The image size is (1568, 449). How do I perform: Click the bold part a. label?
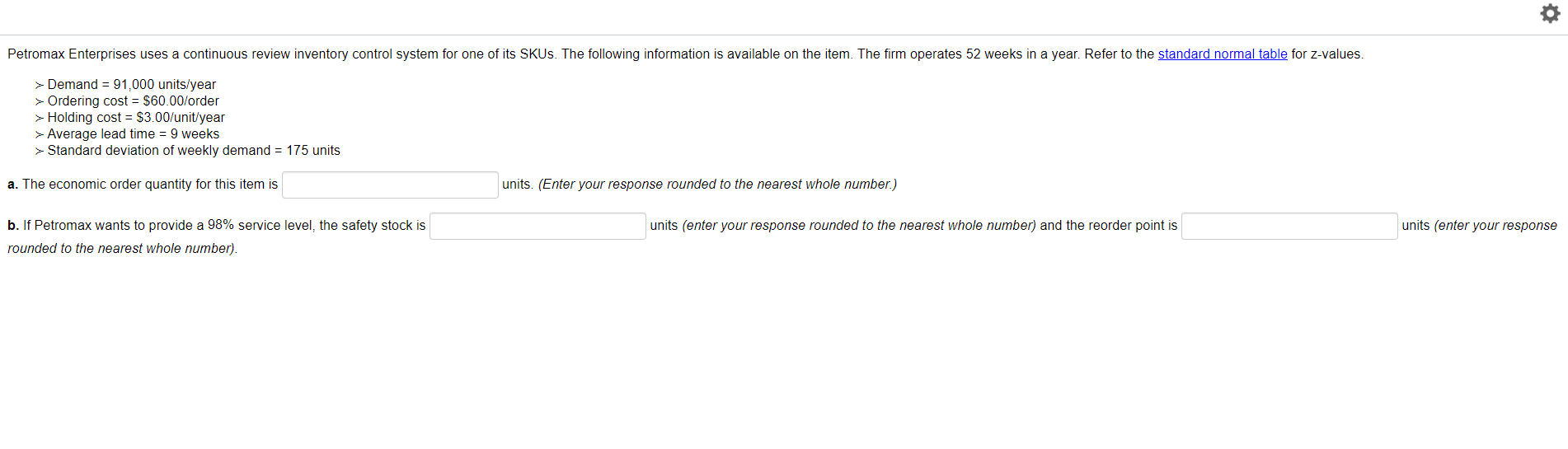pyautogui.click(x=12, y=184)
